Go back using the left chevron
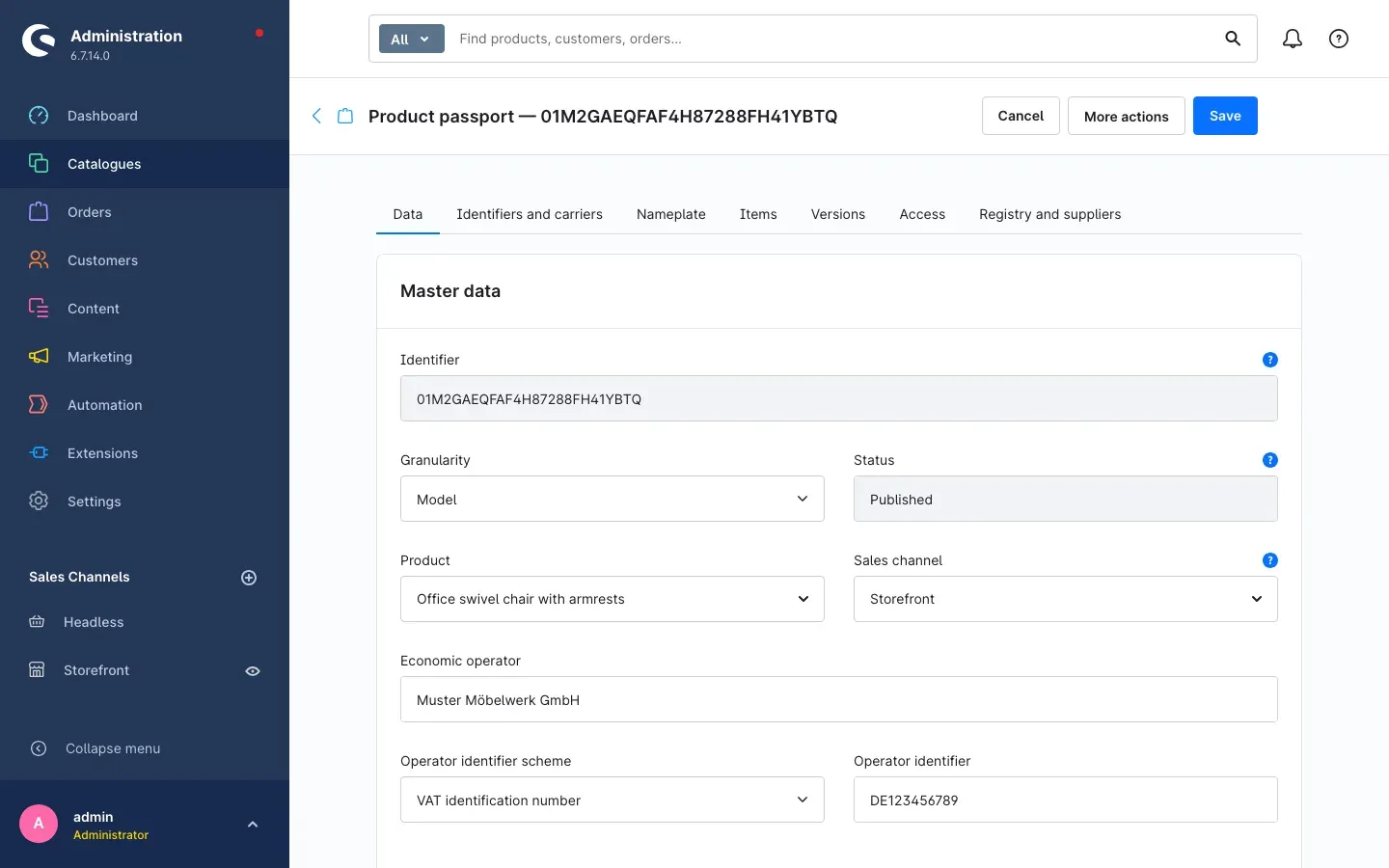 316,116
